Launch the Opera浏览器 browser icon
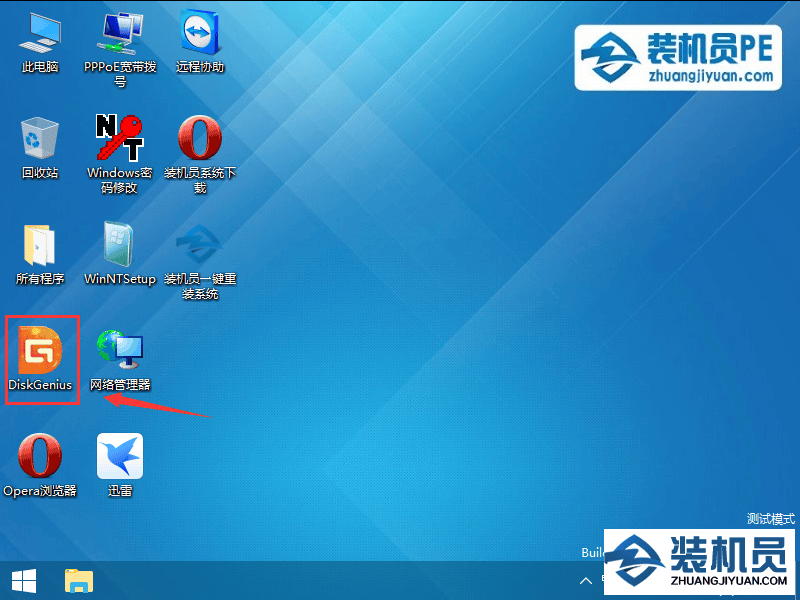The width and height of the screenshot is (800, 600). [40, 465]
